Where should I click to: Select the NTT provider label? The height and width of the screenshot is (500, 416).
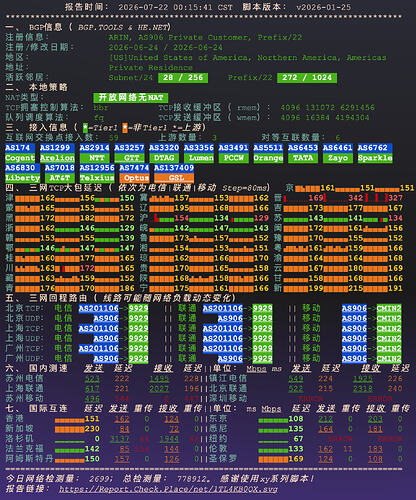pos(96,158)
